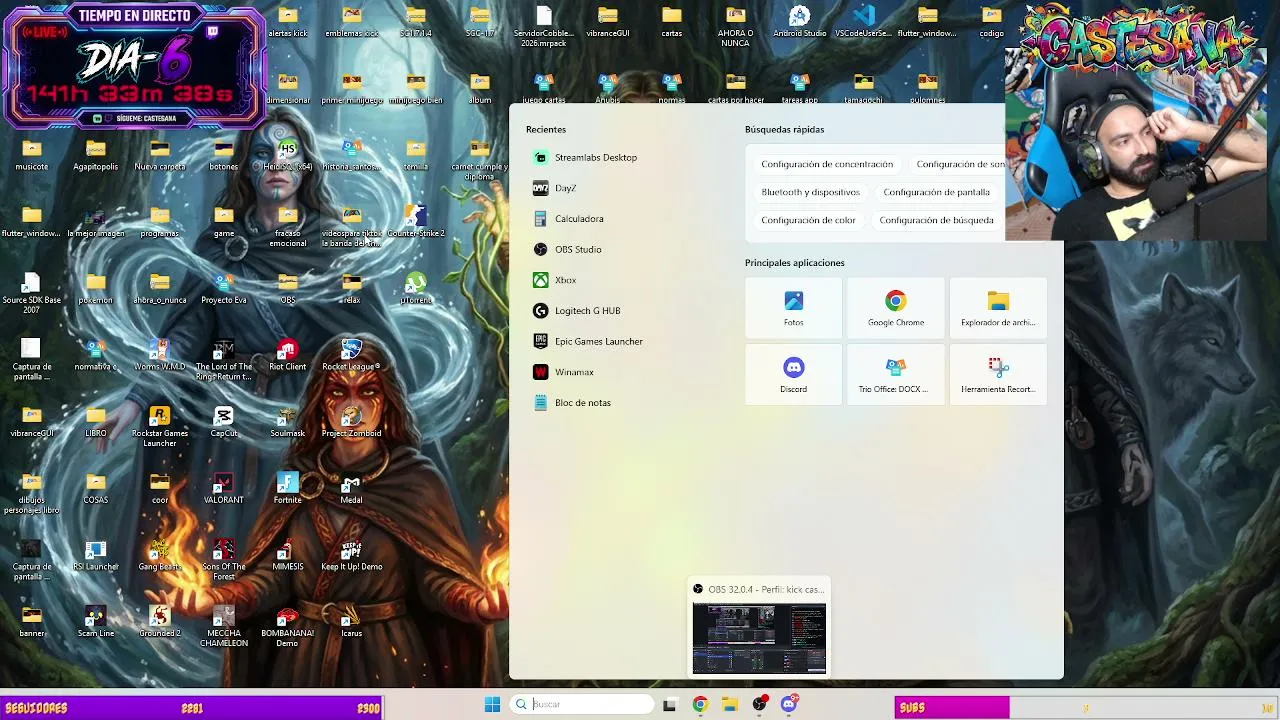This screenshot has height=720, width=1280.
Task: Select Sons Of The Forest shortcut
Action: click(x=224, y=560)
